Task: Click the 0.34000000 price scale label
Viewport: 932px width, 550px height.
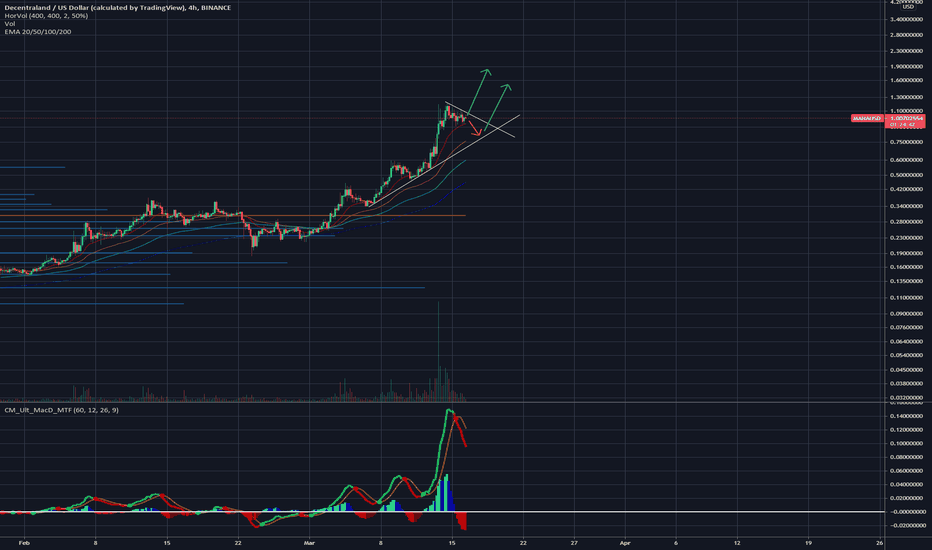Action: pyautogui.click(x=906, y=206)
